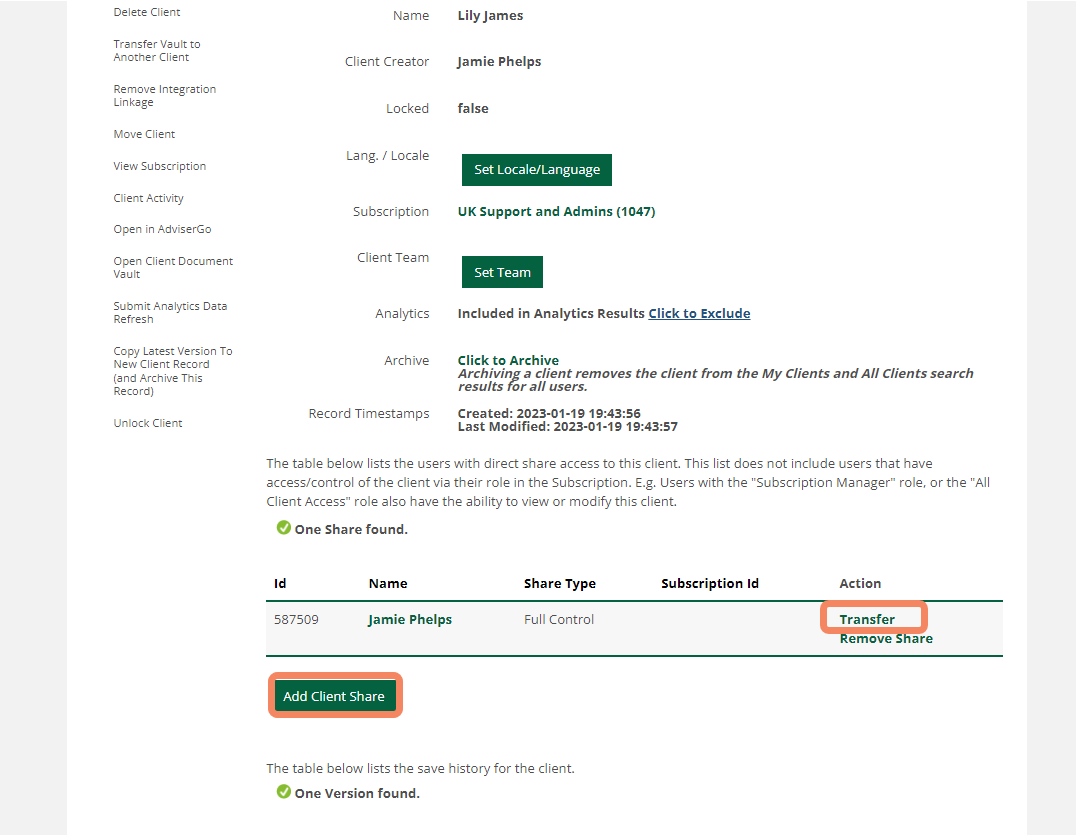Select Remove Integration Linkage option

click(165, 95)
